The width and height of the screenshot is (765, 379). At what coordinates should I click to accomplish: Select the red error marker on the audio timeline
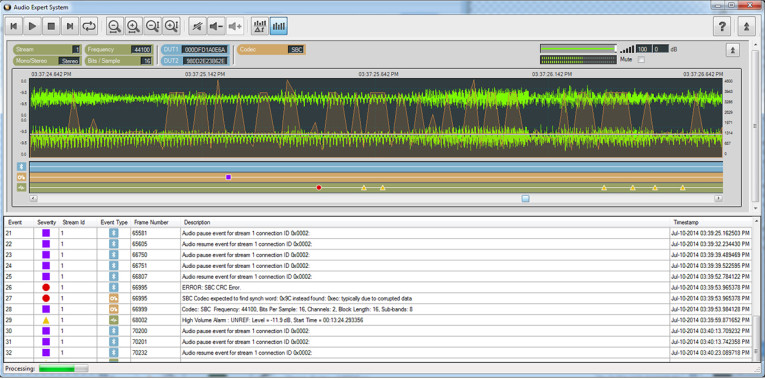click(319, 187)
